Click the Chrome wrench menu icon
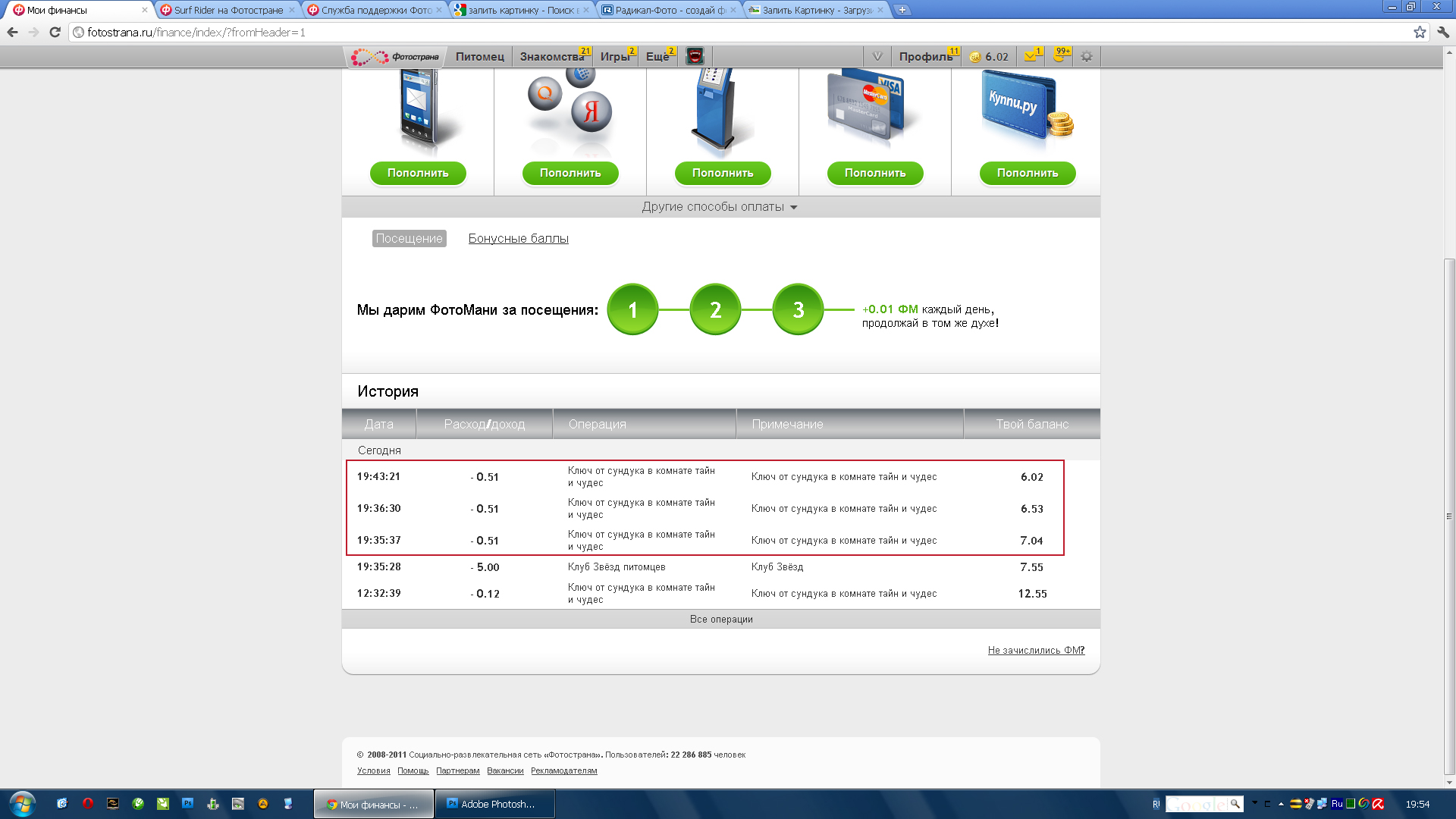The width and height of the screenshot is (1456, 819). 1442,32
